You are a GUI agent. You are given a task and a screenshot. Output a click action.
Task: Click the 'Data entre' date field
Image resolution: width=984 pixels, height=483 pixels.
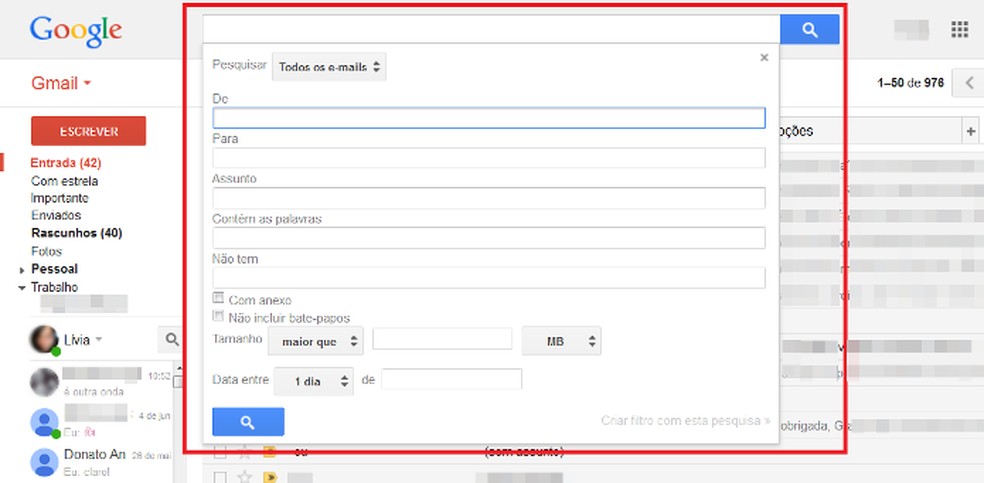[451, 379]
